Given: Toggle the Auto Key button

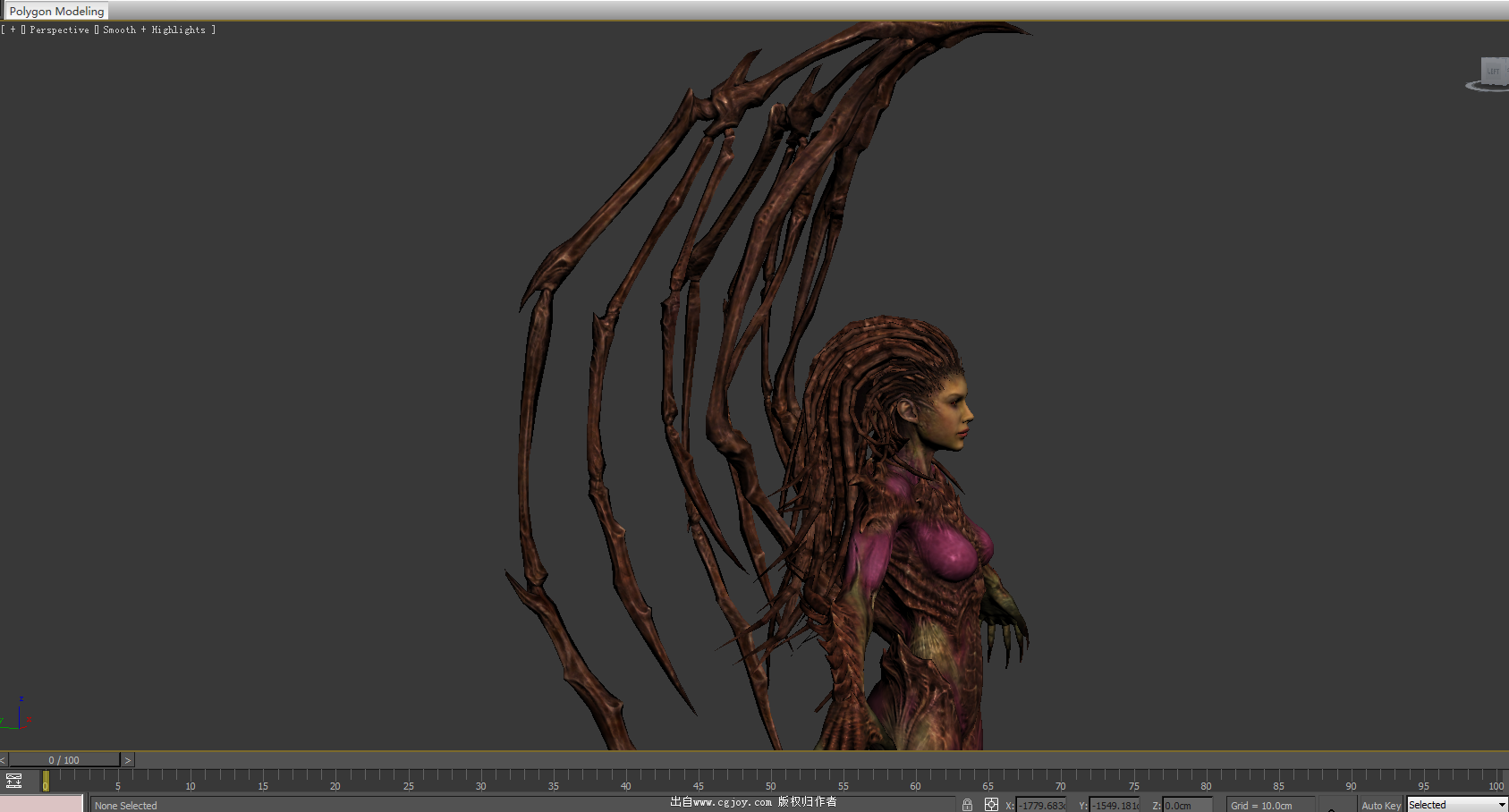Looking at the screenshot, I should tap(1380, 805).
